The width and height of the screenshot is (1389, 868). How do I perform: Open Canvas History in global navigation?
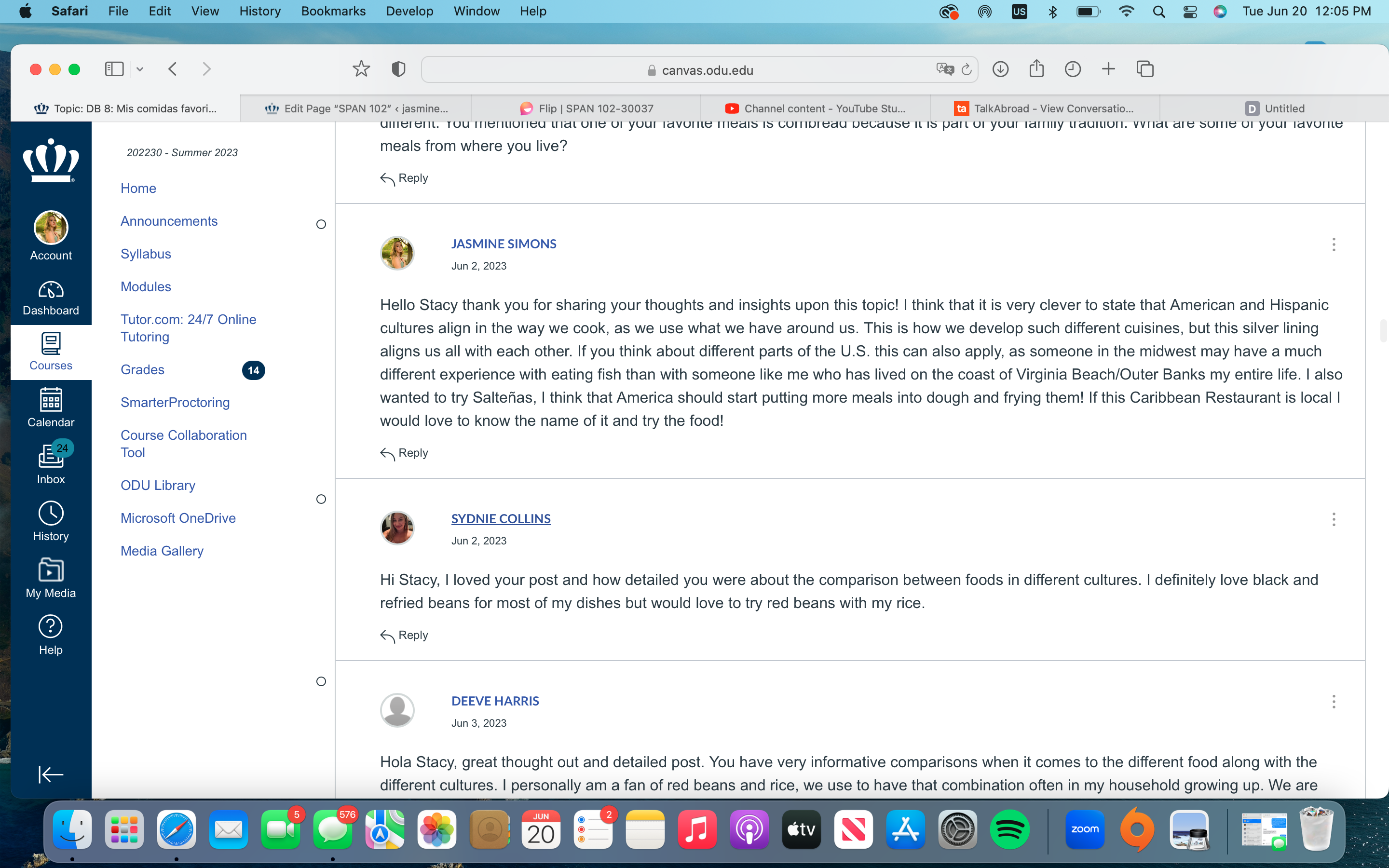51,521
